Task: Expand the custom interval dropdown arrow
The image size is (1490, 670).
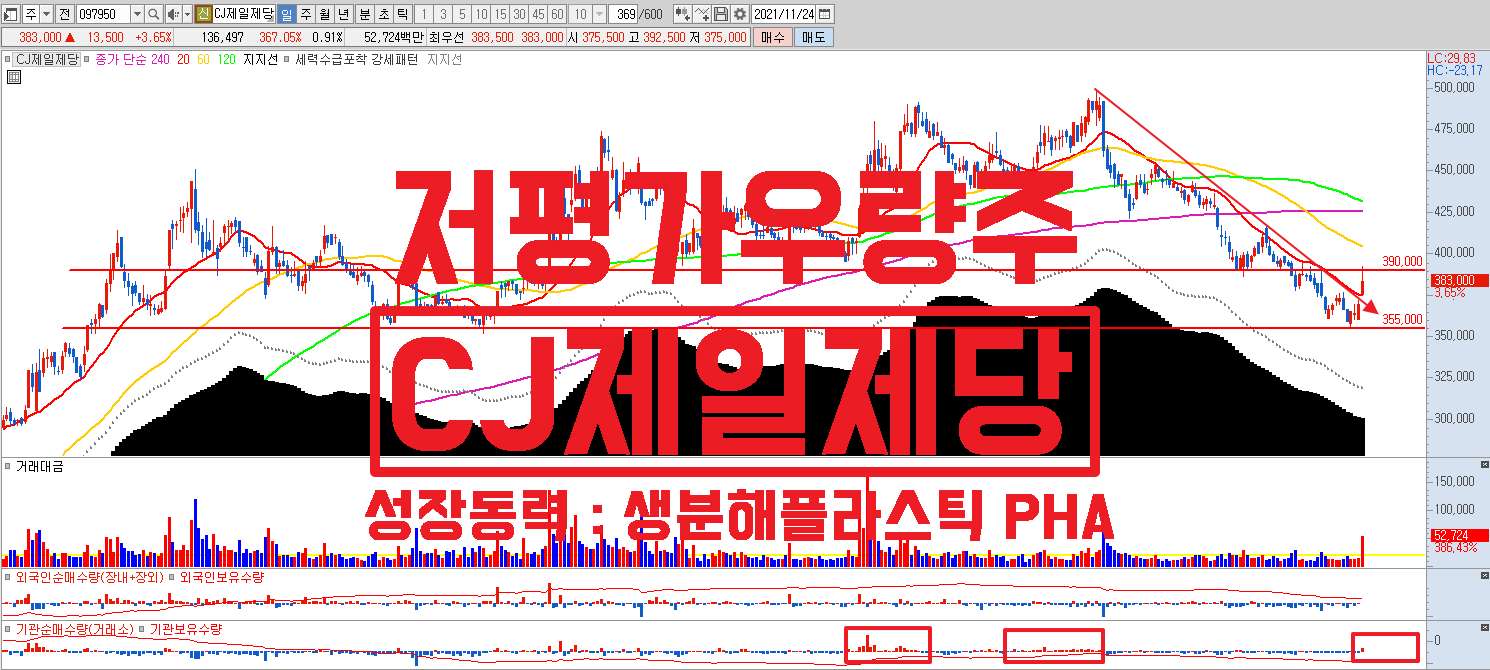Action: pyautogui.click(x=599, y=14)
